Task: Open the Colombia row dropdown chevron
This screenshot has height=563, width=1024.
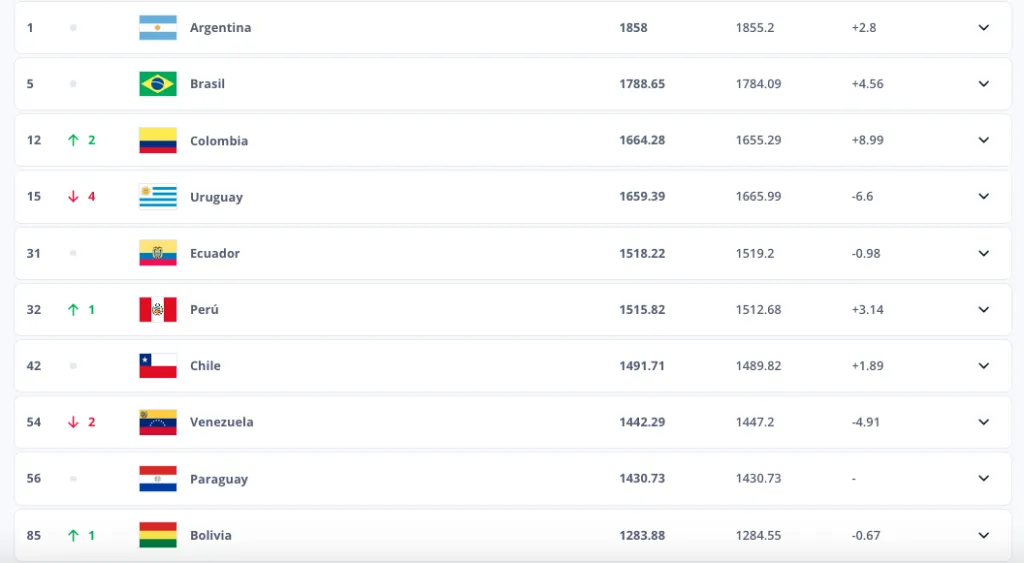Action: click(983, 141)
